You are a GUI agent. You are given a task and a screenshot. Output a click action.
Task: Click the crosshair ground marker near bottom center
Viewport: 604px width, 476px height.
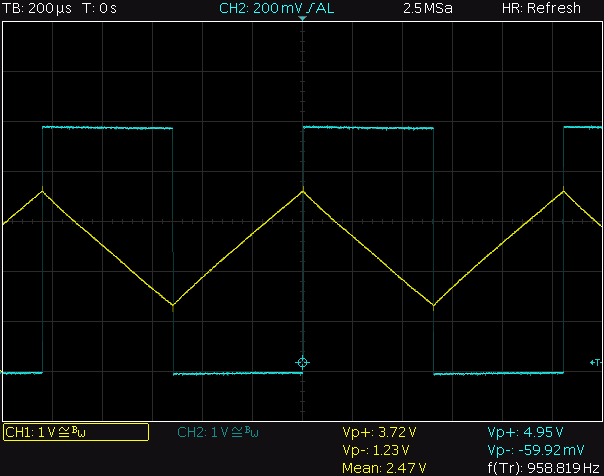click(x=302, y=362)
